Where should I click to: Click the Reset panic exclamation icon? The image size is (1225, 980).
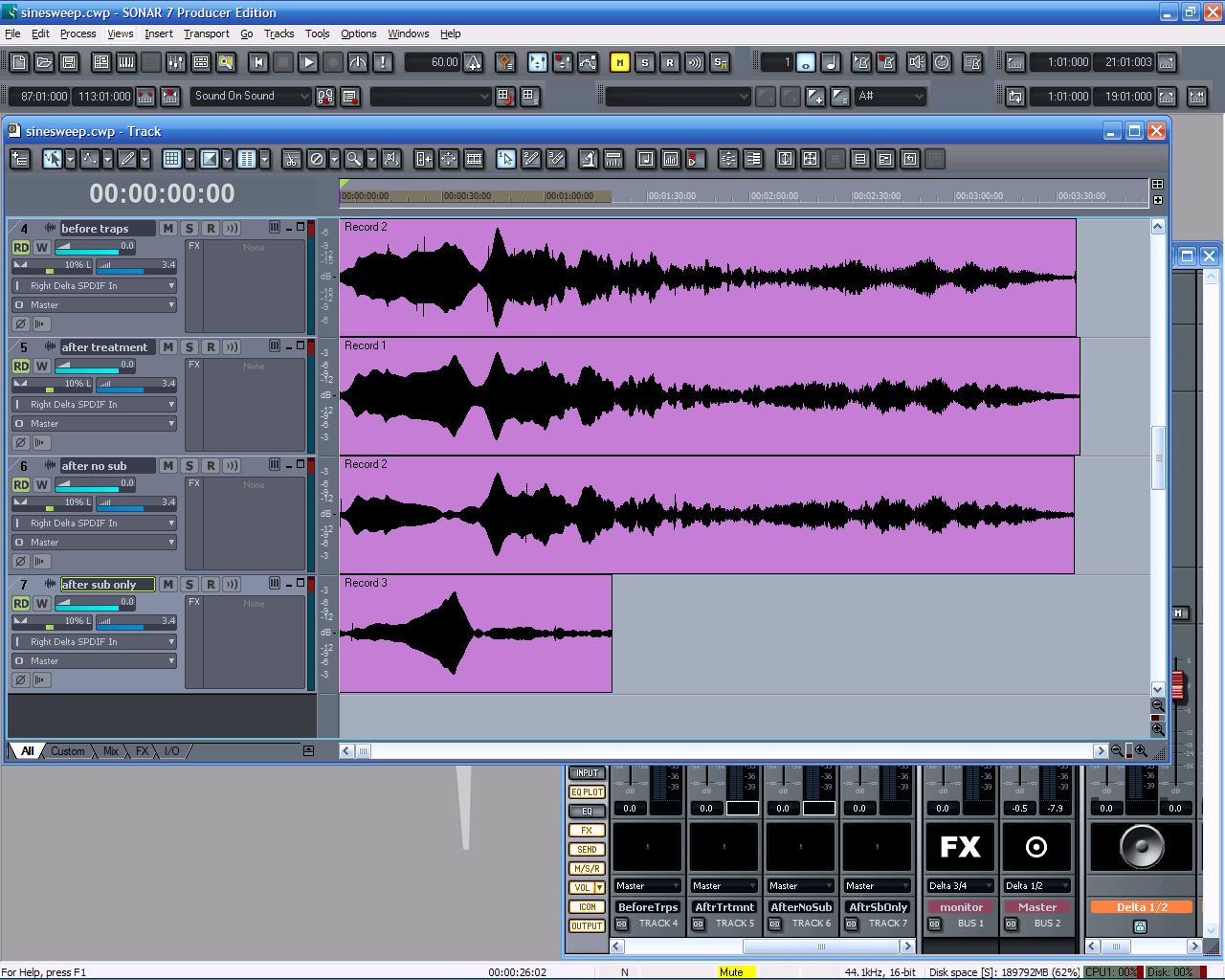point(383,62)
